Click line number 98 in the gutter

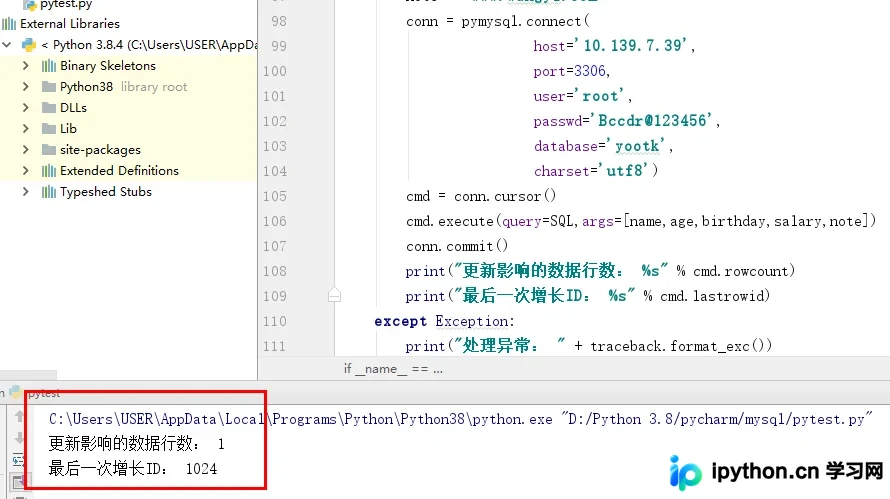pyautogui.click(x=279, y=22)
